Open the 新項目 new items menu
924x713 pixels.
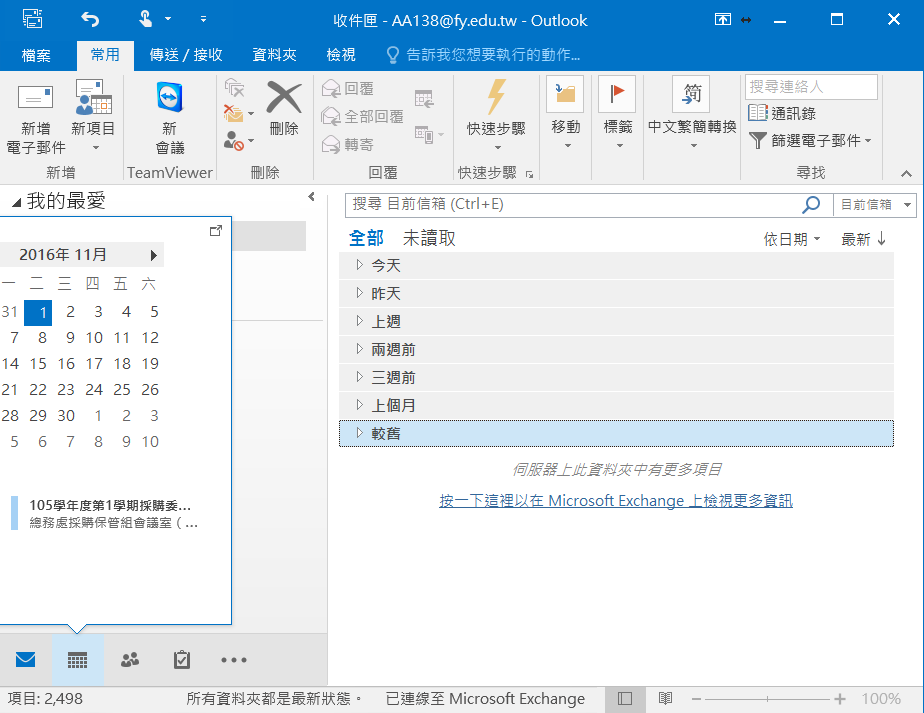coord(93,117)
